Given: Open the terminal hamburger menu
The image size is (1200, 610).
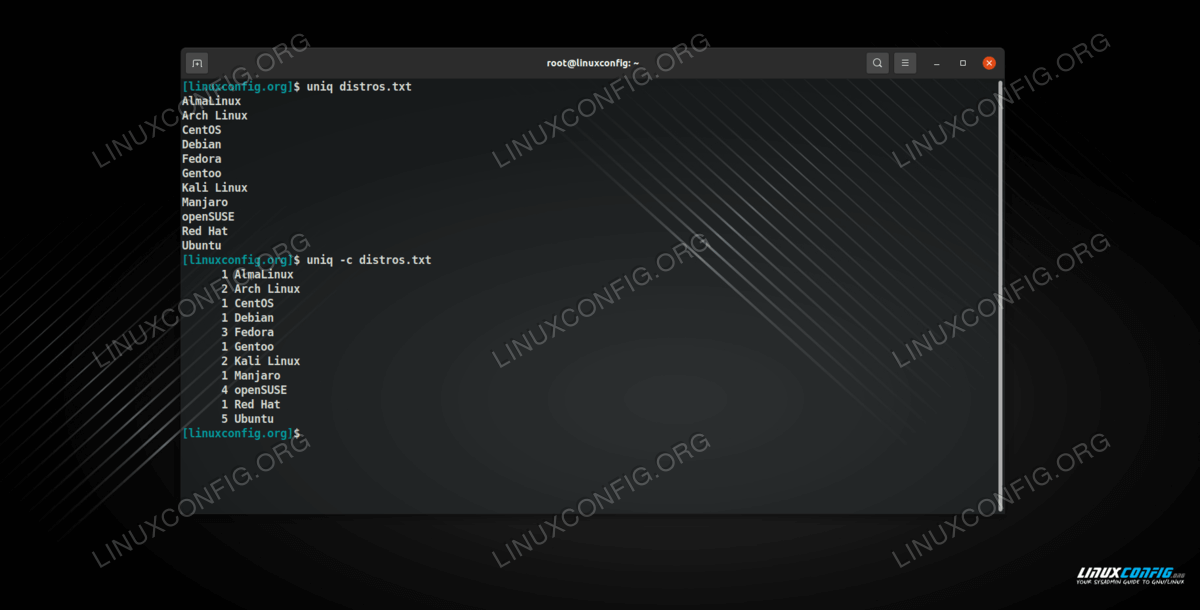Looking at the screenshot, I should click(905, 63).
